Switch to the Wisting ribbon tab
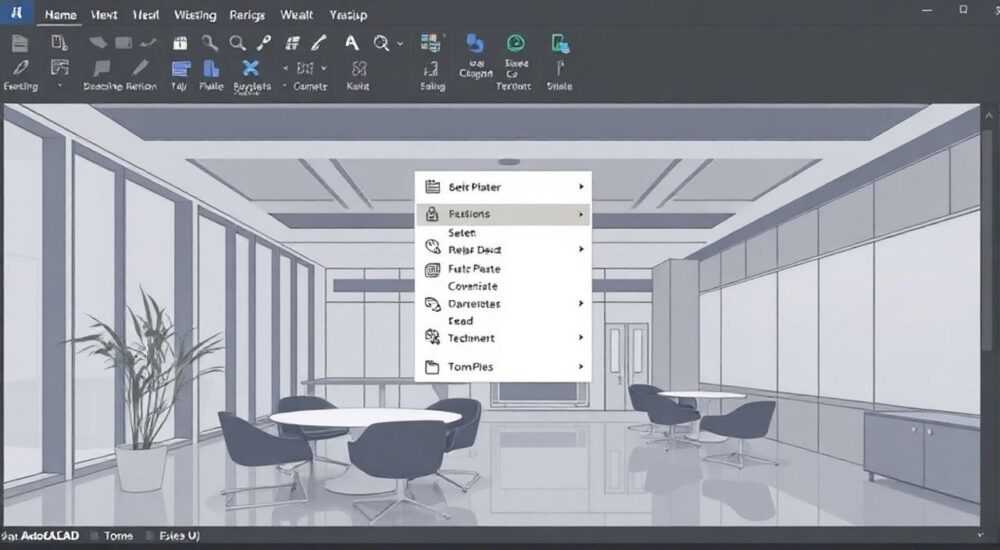 coord(195,15)
